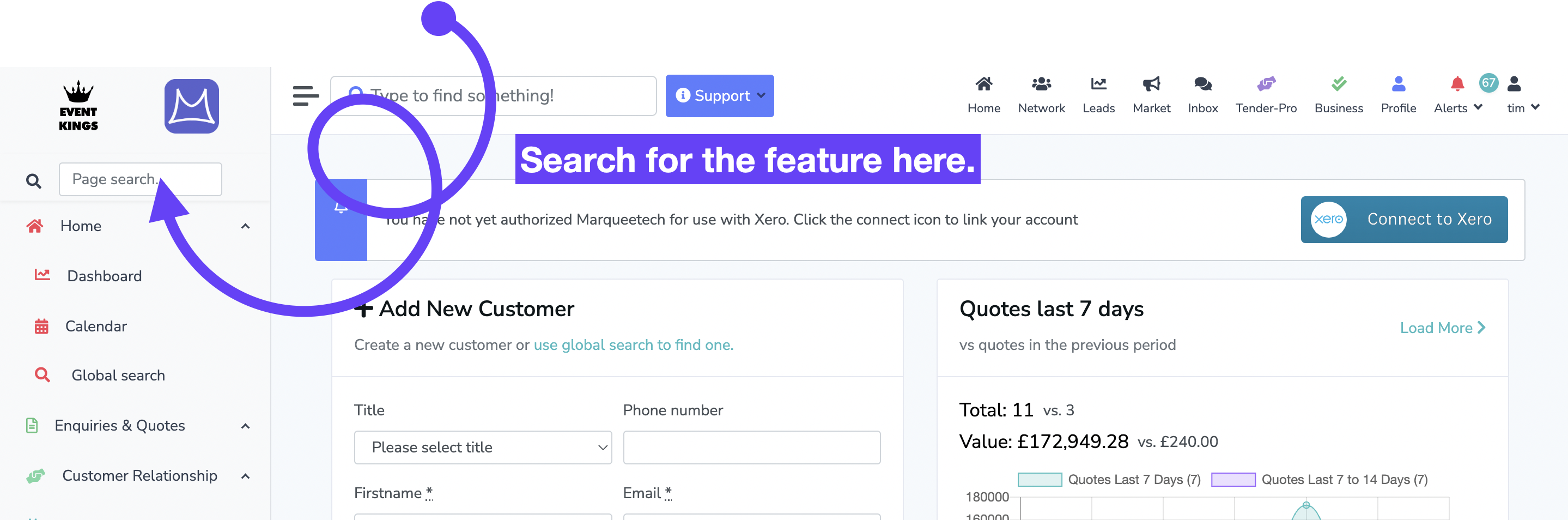
Task: Toggle the sidebar hamburger menu icon
Action: pyautogui.click(x=306, y=95)
